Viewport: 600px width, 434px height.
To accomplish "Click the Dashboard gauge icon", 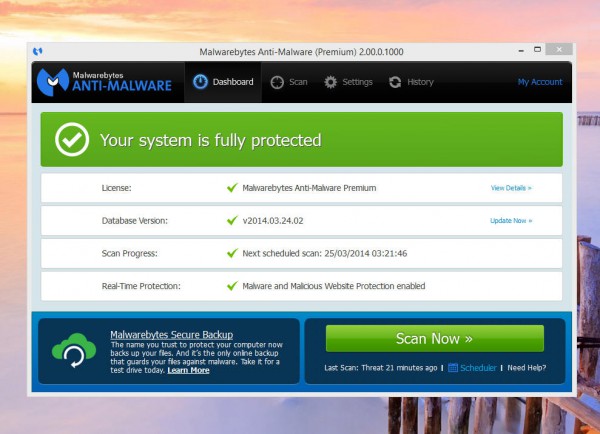I will click(200, 82).
